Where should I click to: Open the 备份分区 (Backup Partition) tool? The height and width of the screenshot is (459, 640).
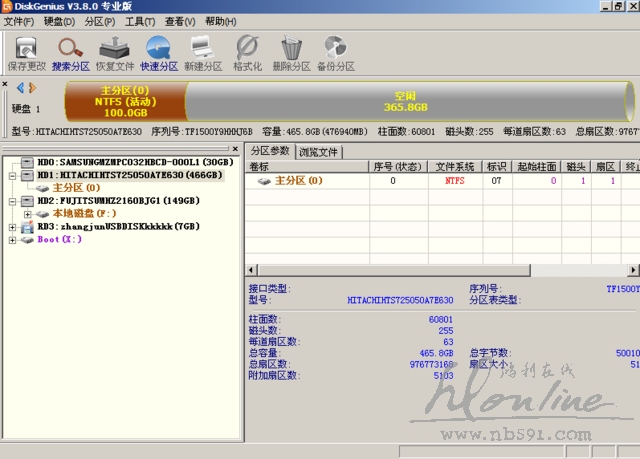coord(334,52)
